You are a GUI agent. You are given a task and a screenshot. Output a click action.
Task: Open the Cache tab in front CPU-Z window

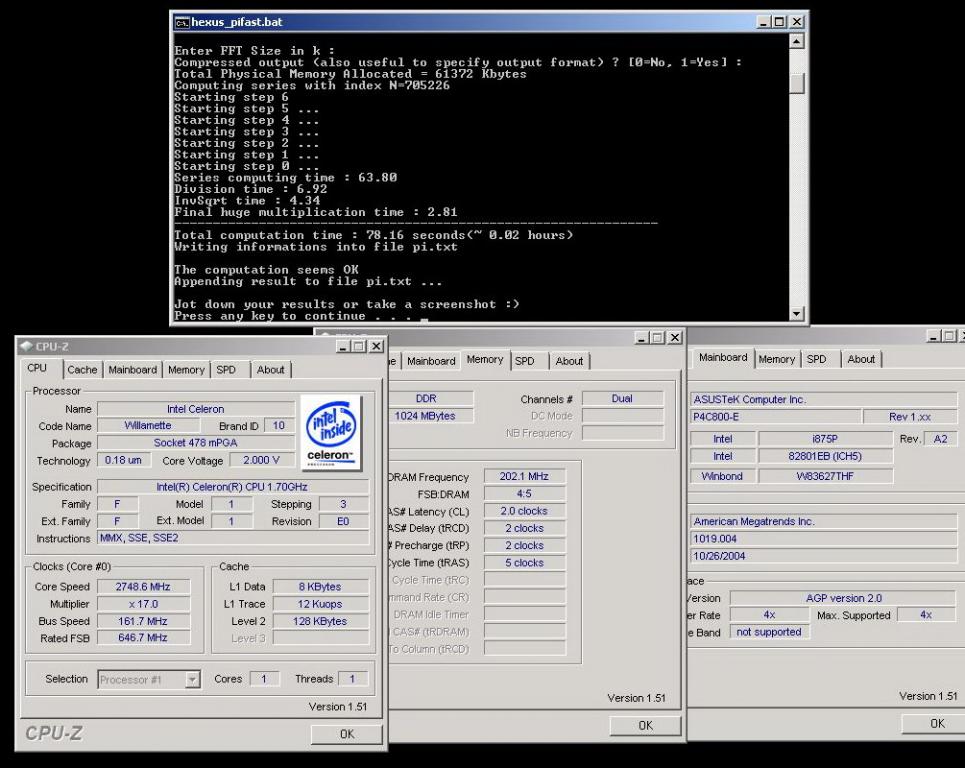coord(82,370)
